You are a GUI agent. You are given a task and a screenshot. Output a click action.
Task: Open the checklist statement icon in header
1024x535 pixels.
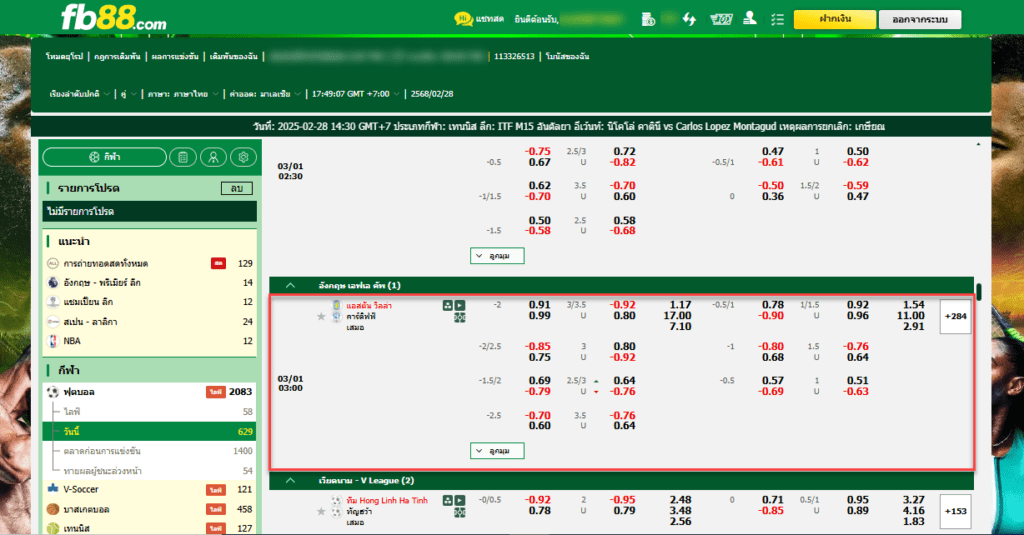tap(777, 20)
